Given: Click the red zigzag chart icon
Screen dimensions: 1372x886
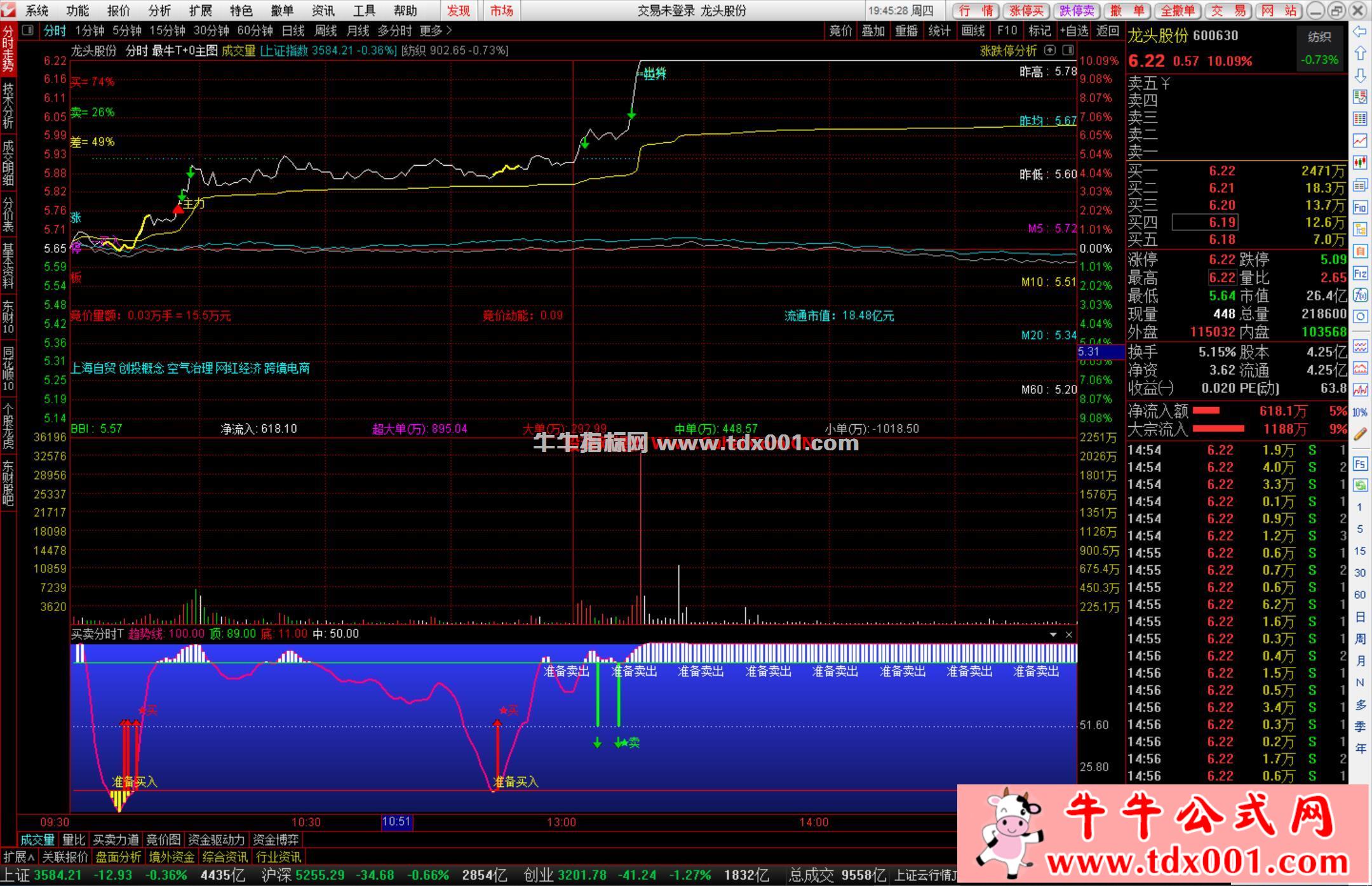Looking at the screenshot, I should tap(1360, 390).
